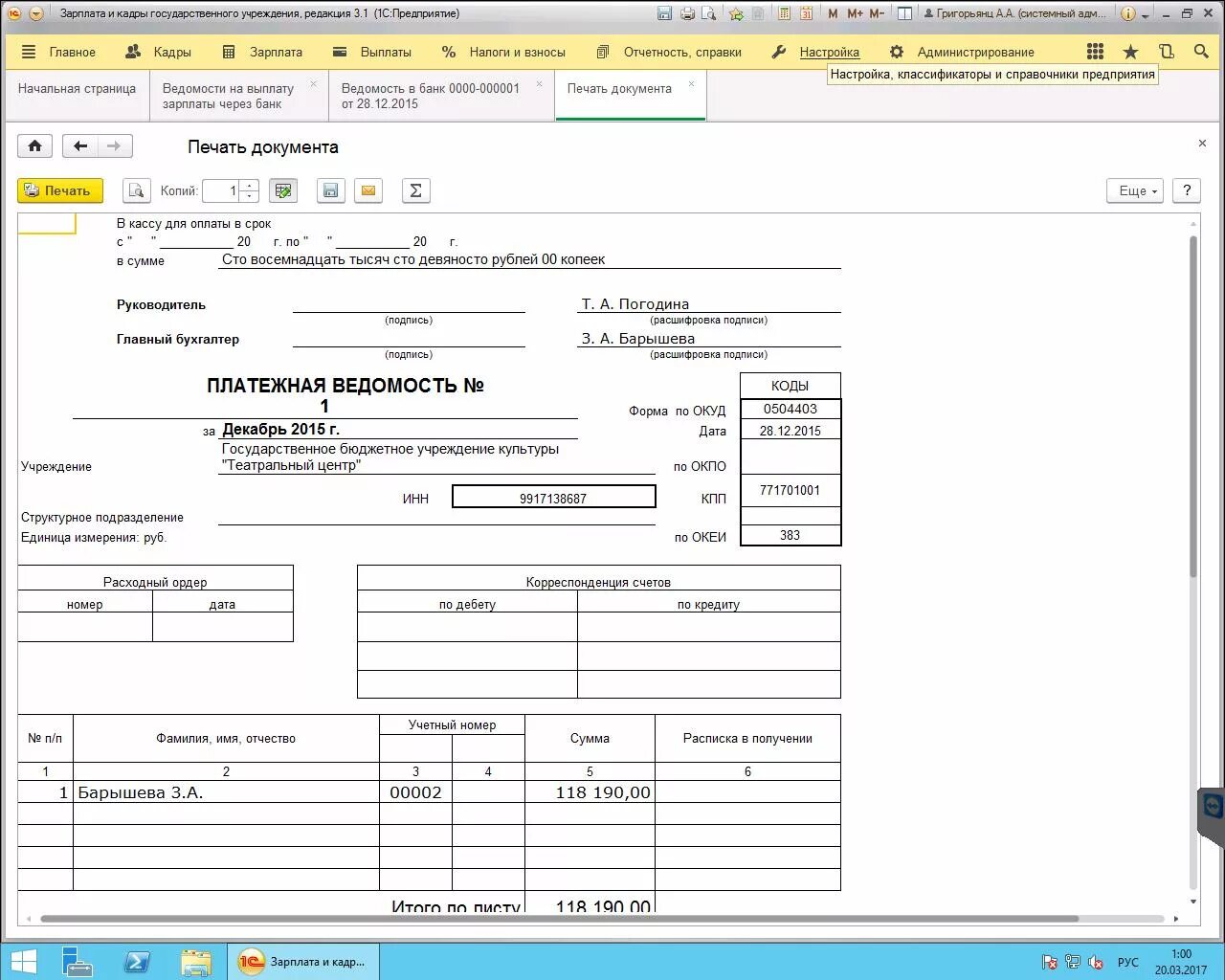The width and height of the screenshot is (1225, 980).
Task: Open the Настройка section
Action: tap(816, 52)
